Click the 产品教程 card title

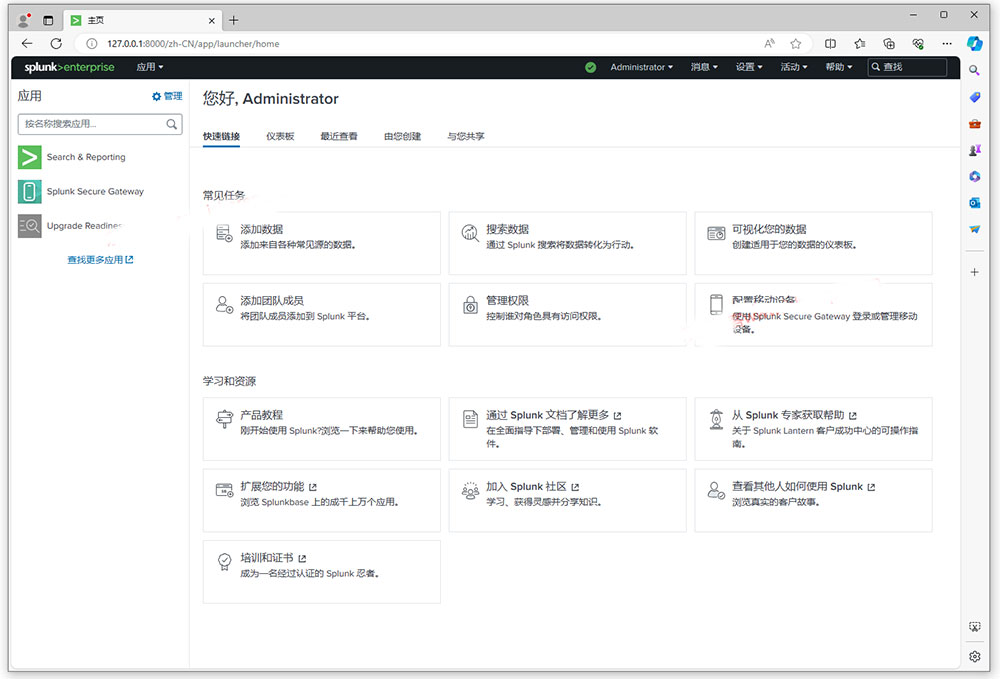261,415
